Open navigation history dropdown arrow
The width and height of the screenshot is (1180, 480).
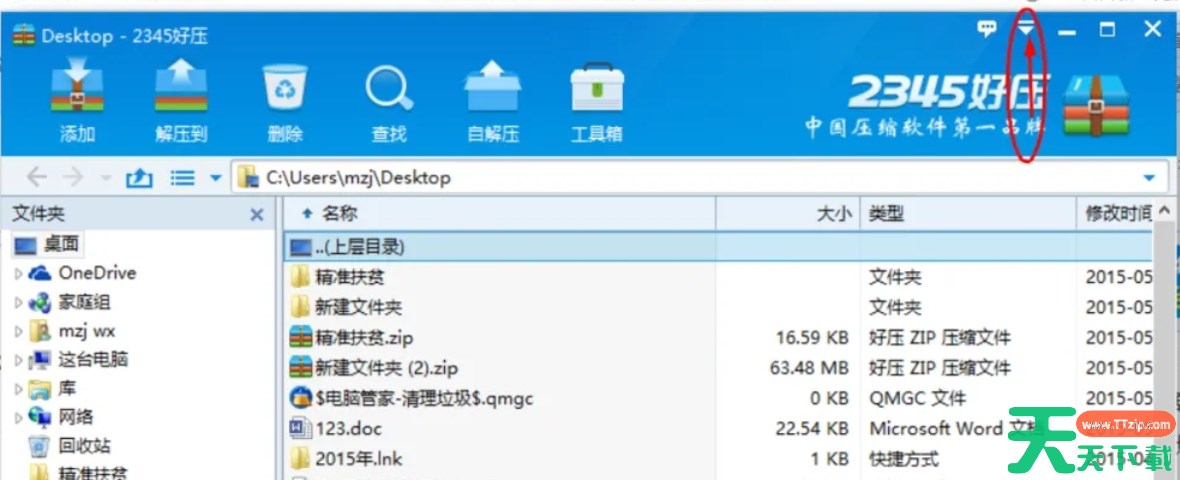(105, 178)
